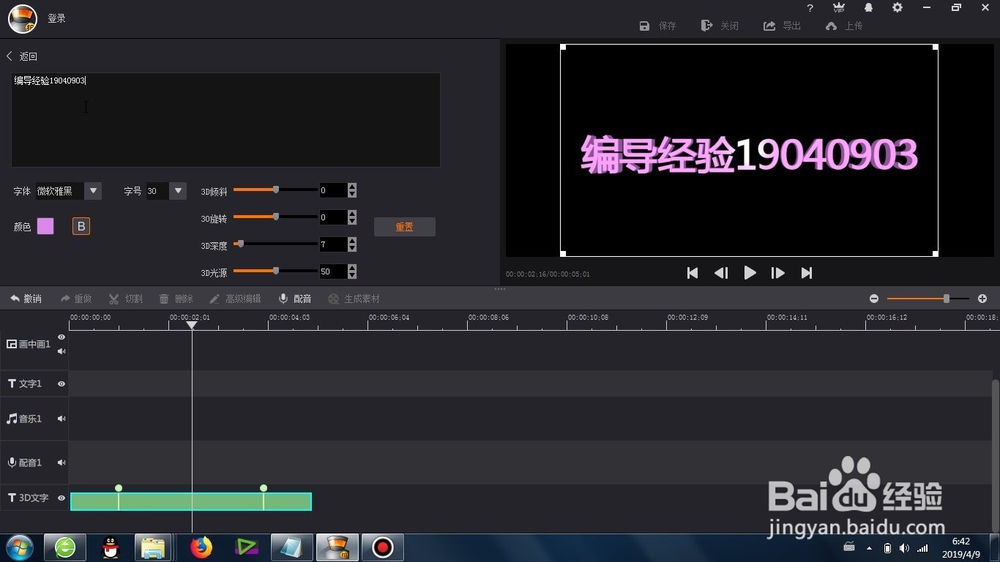Open volume control in system tray
The width and height of the screenshot is (1000, 562).
(x=904, y=548)
